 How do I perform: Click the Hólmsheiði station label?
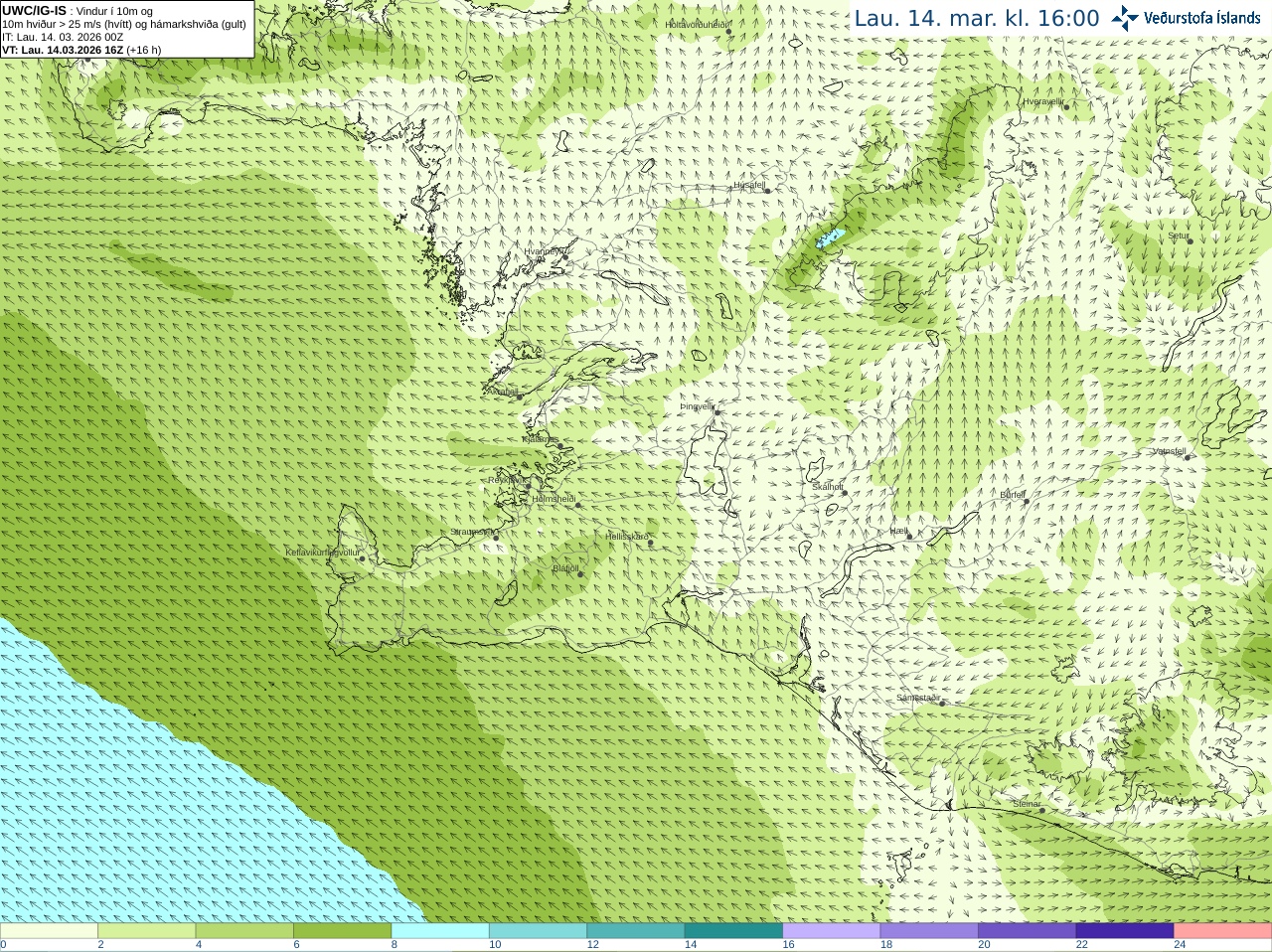tap(554, 499)
